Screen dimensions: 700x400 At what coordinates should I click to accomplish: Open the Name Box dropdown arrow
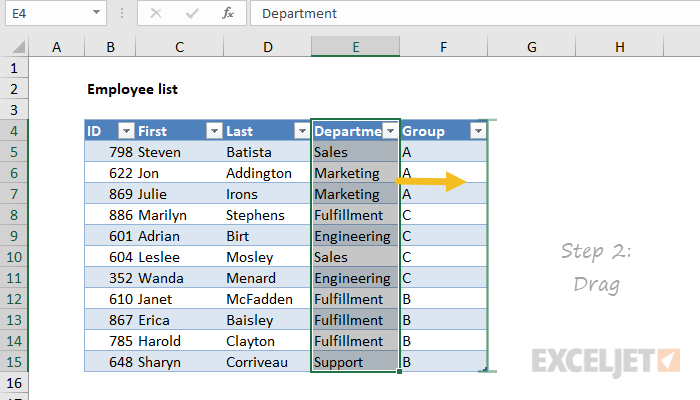tap(96, 13)
